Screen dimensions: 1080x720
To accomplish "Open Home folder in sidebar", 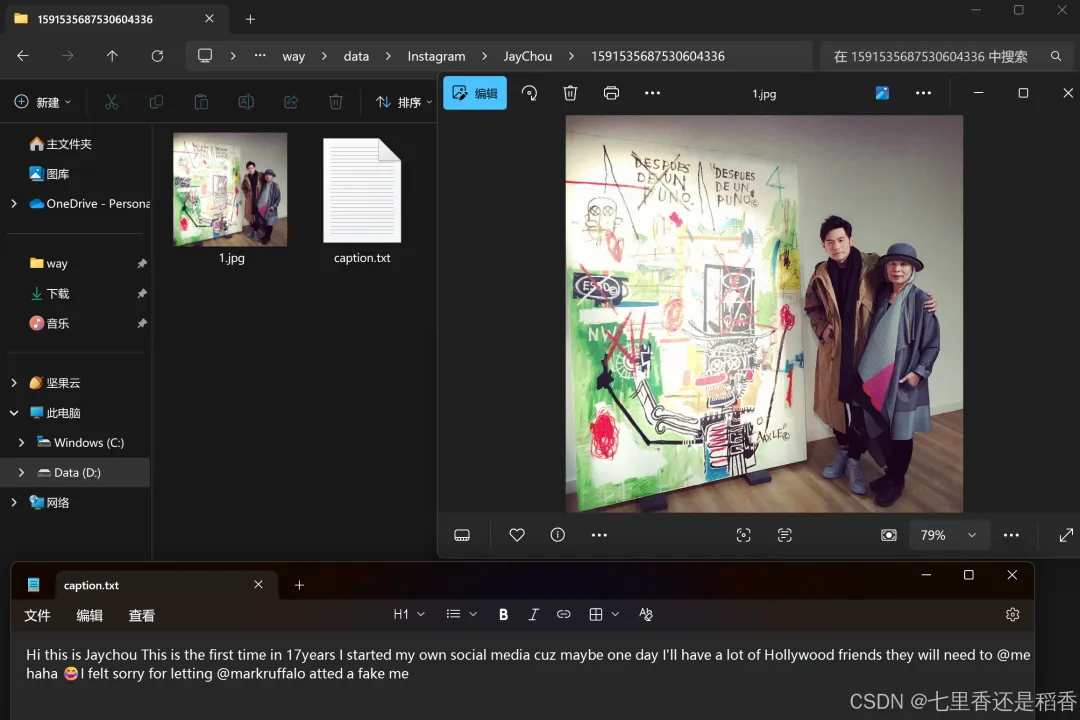I will click(61, 144).
